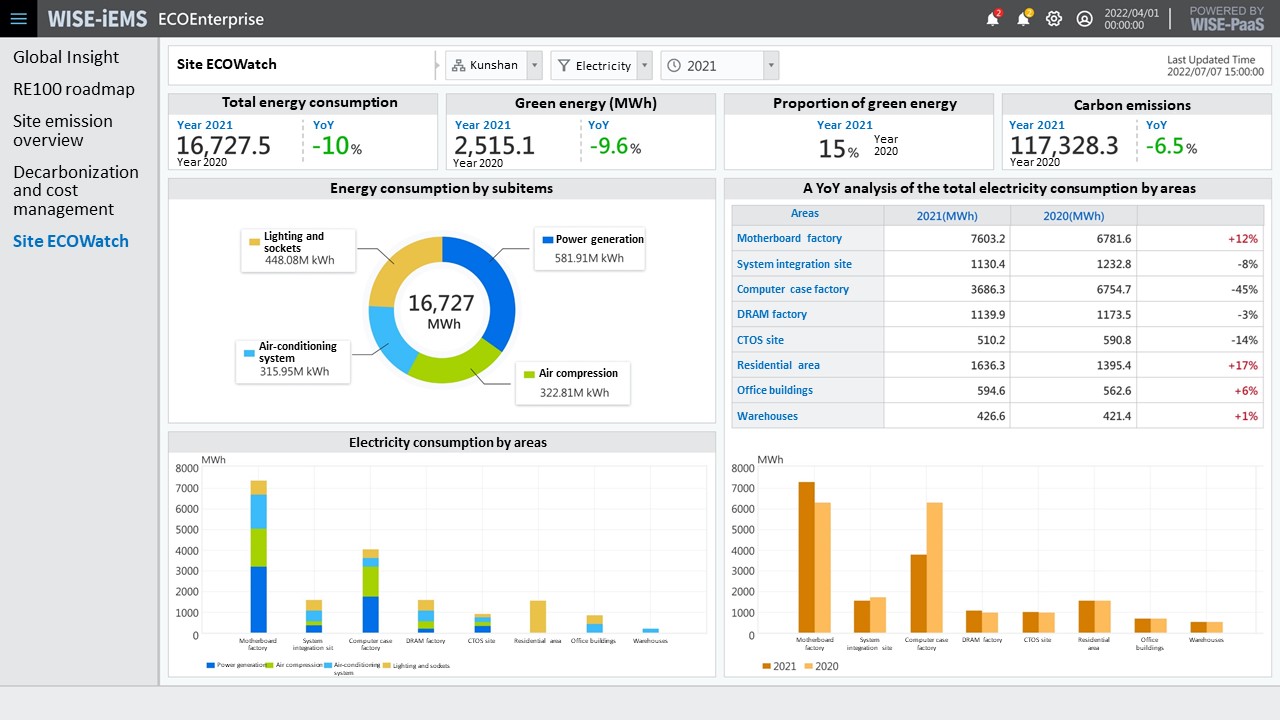Open the settings gear
The height and width of the screenshot is (720, 1280).
[1054, 18]
